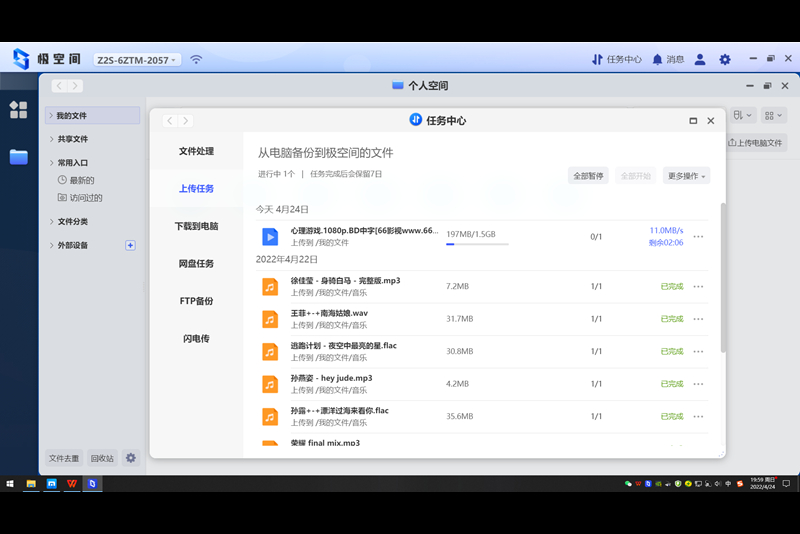Screen dimensions: 800x534
Task: Click 文件去重 button
Action: tap(64, 458)
